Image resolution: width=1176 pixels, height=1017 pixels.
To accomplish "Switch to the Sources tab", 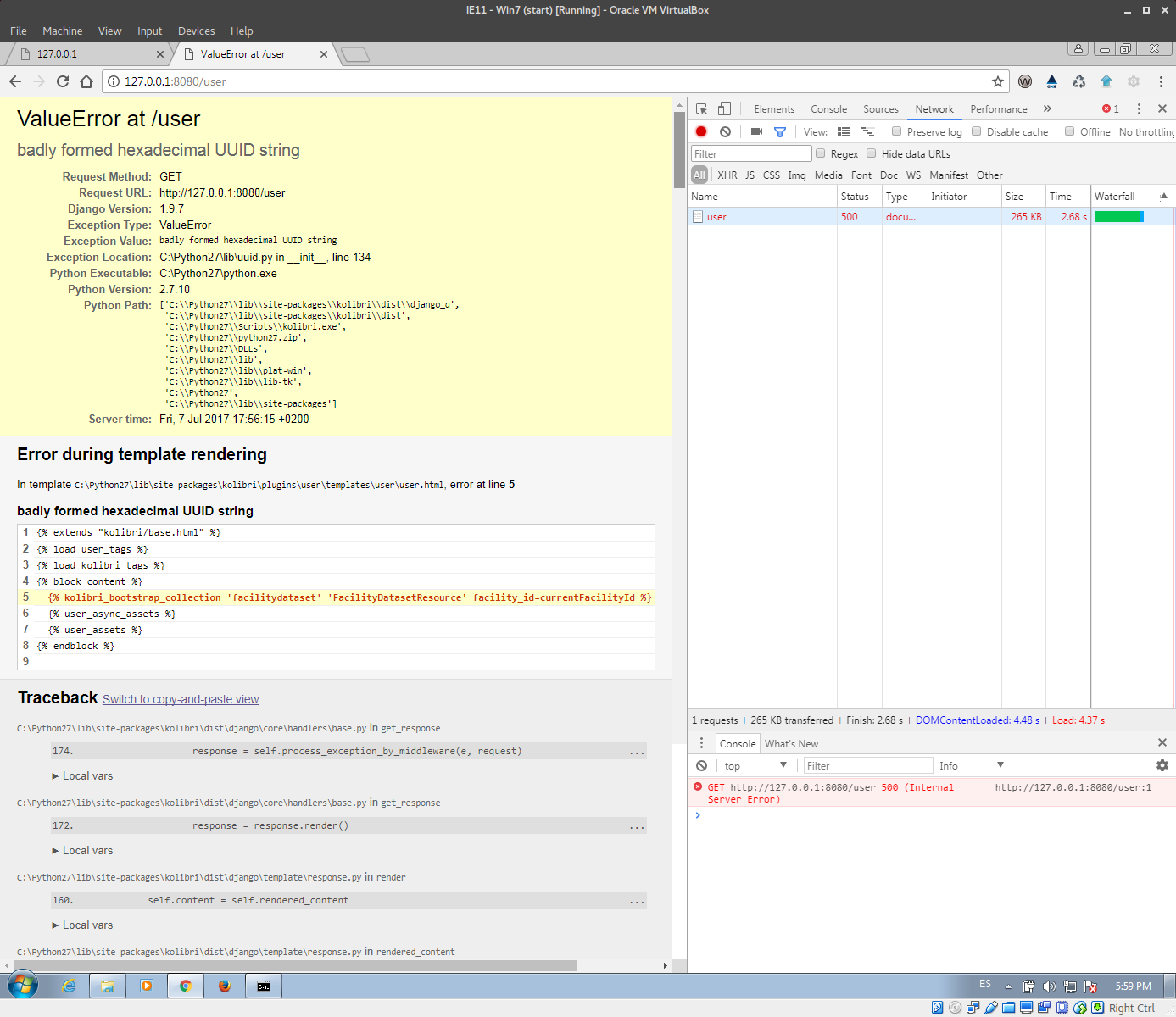I will tap(881, 109).
